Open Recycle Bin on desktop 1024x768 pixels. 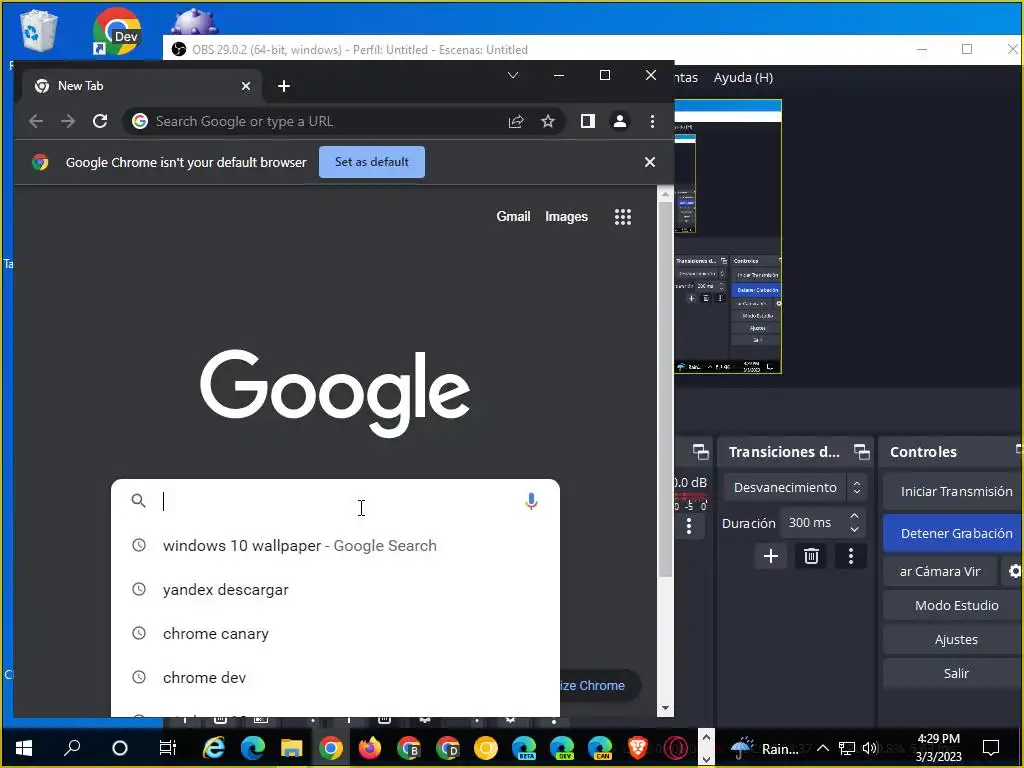(x=38, y=30)
